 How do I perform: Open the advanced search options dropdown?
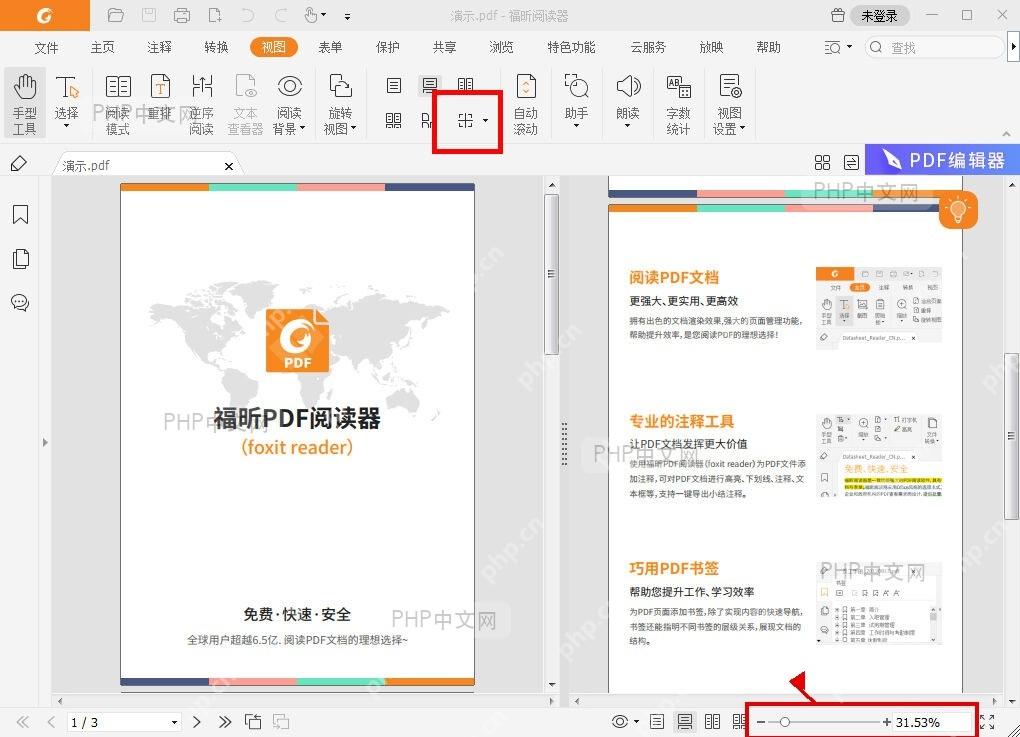pyautogui.click(x=838, y=47)
